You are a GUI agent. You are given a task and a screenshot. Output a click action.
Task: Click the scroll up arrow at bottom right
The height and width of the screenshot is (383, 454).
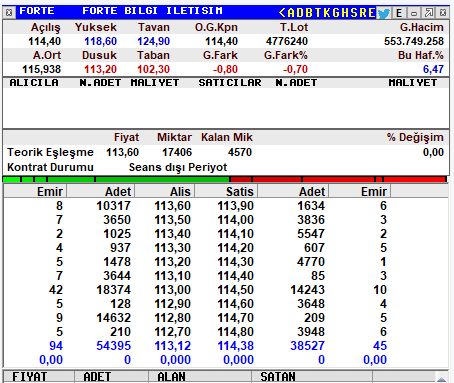[442, 379]
